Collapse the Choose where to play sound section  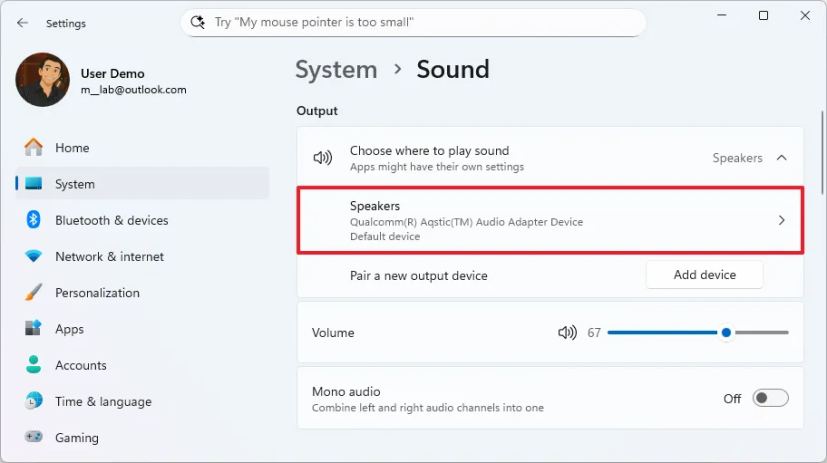click(x=782, y=158)
